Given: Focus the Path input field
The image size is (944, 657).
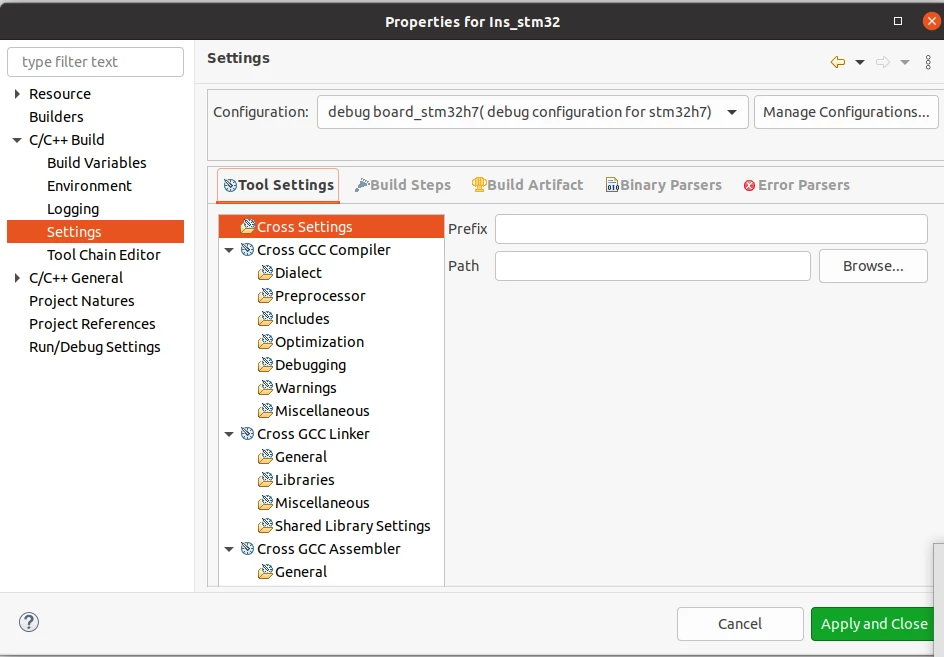Looking at the screenshot, I should coord(653,266).
